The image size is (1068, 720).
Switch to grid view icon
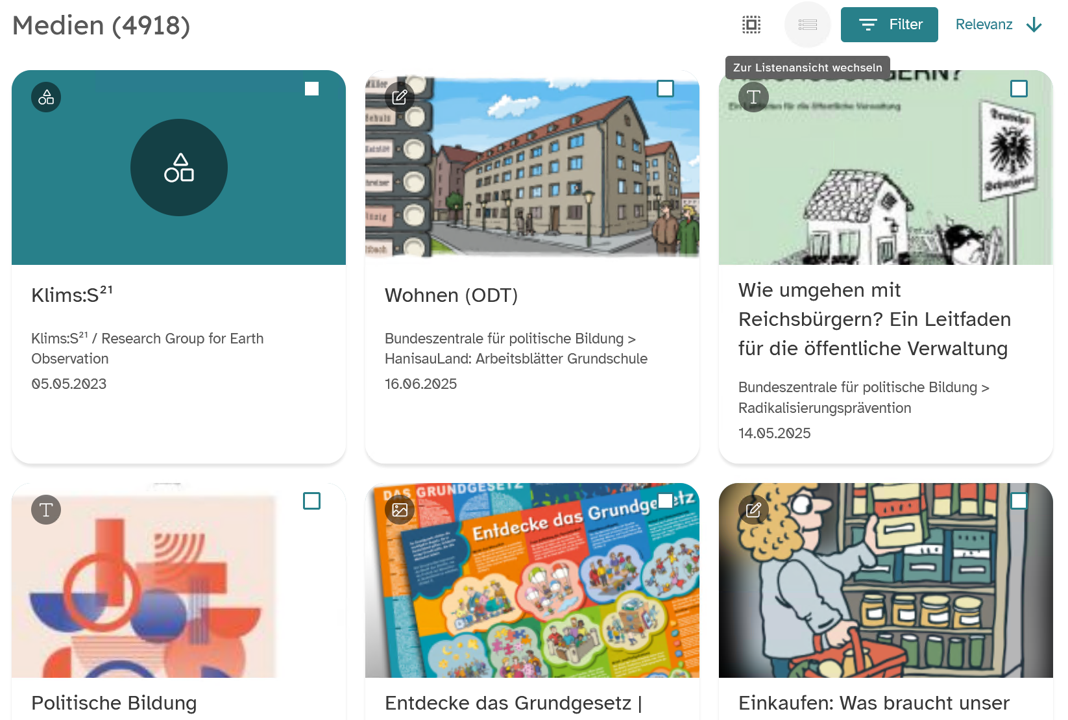point(751,25)
